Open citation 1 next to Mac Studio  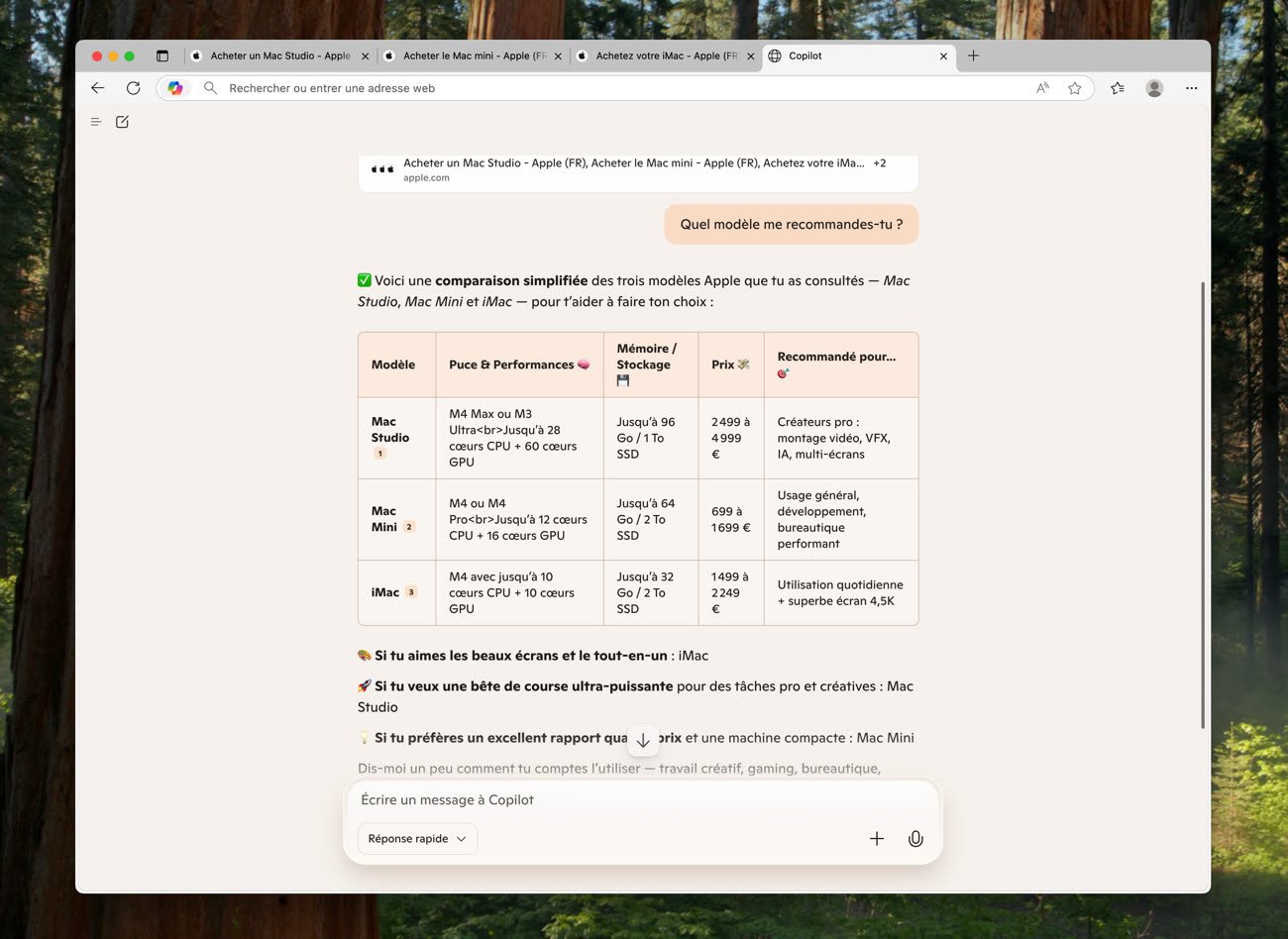(379, 454)
